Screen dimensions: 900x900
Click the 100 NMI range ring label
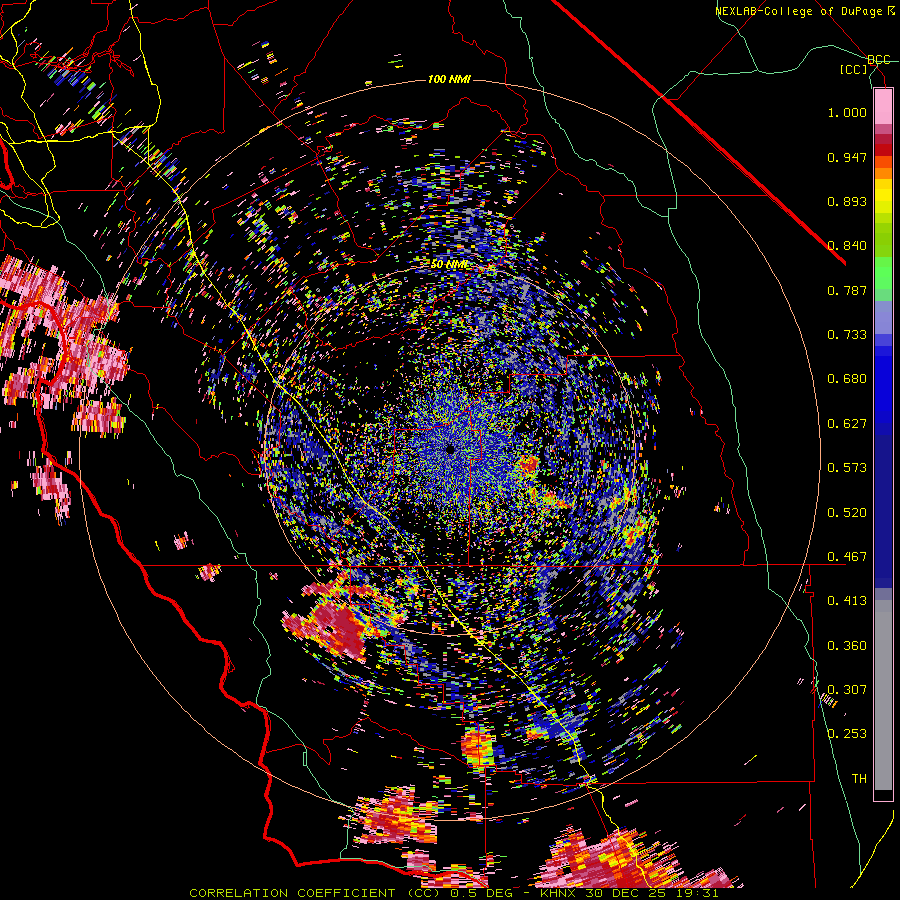[449, 79]
